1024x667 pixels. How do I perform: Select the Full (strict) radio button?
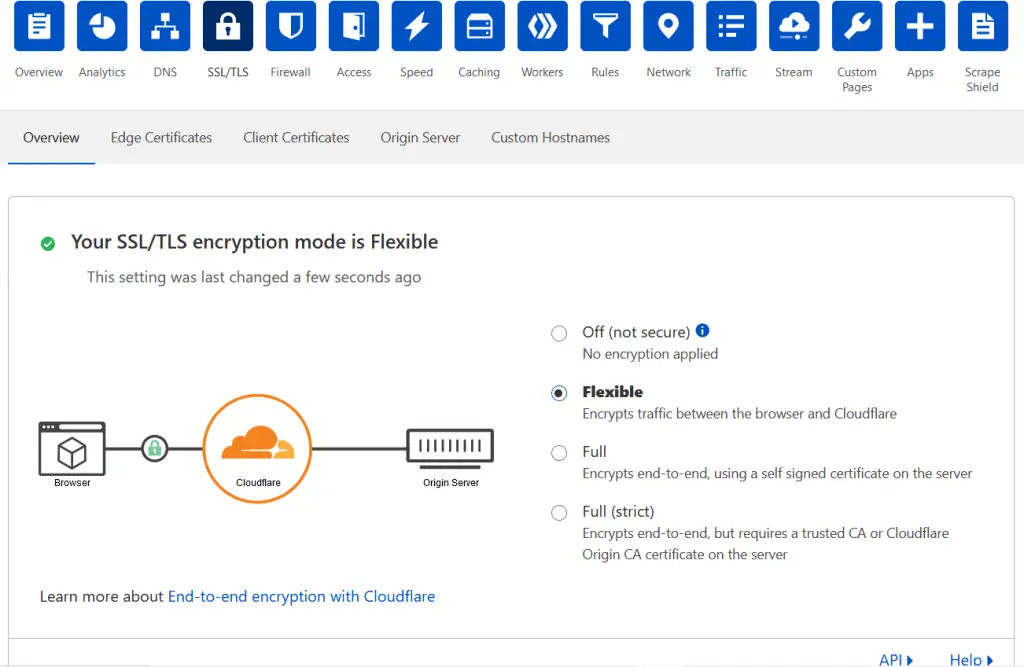click(559, 513)
